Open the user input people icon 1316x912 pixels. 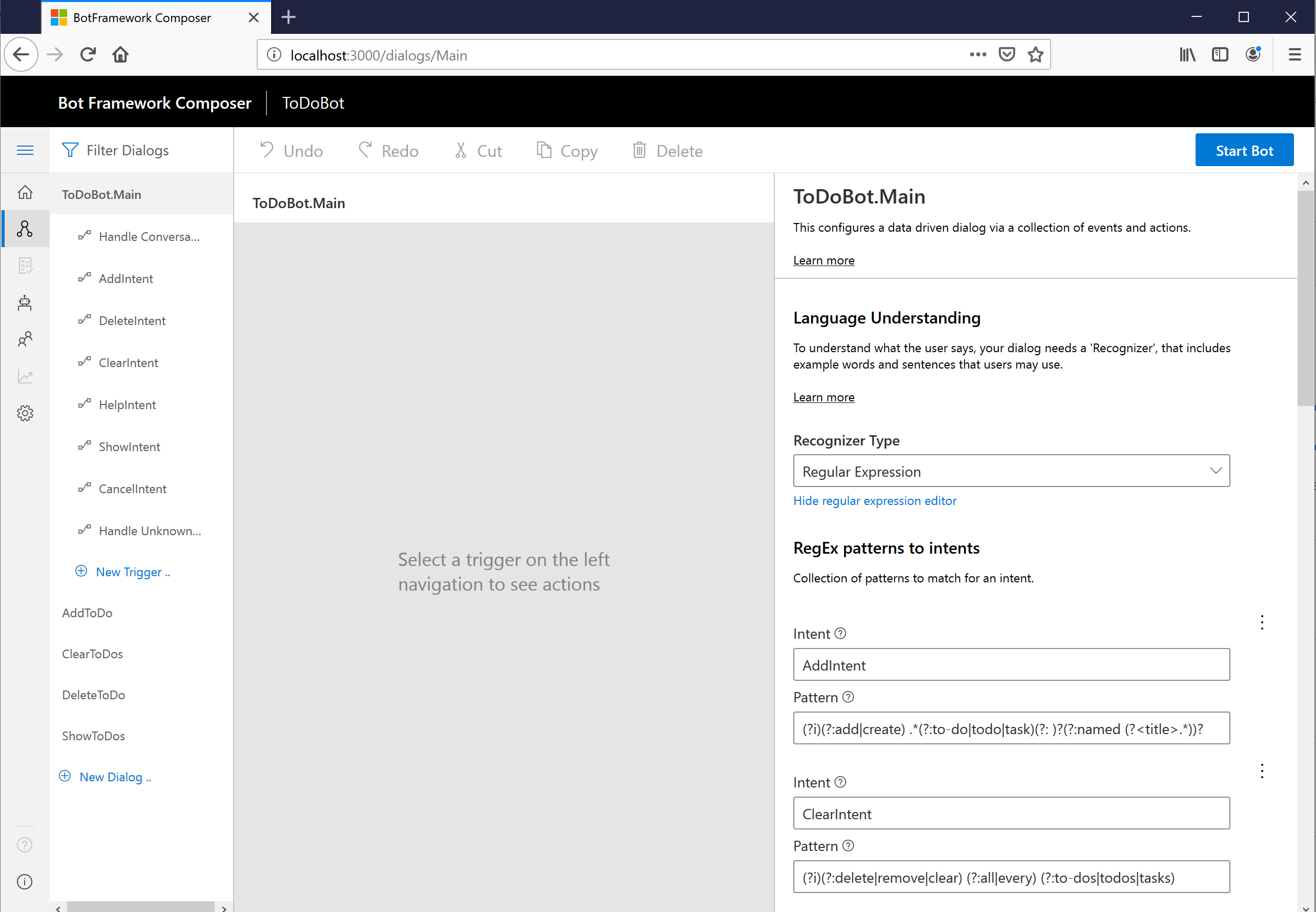click(25, 340)
